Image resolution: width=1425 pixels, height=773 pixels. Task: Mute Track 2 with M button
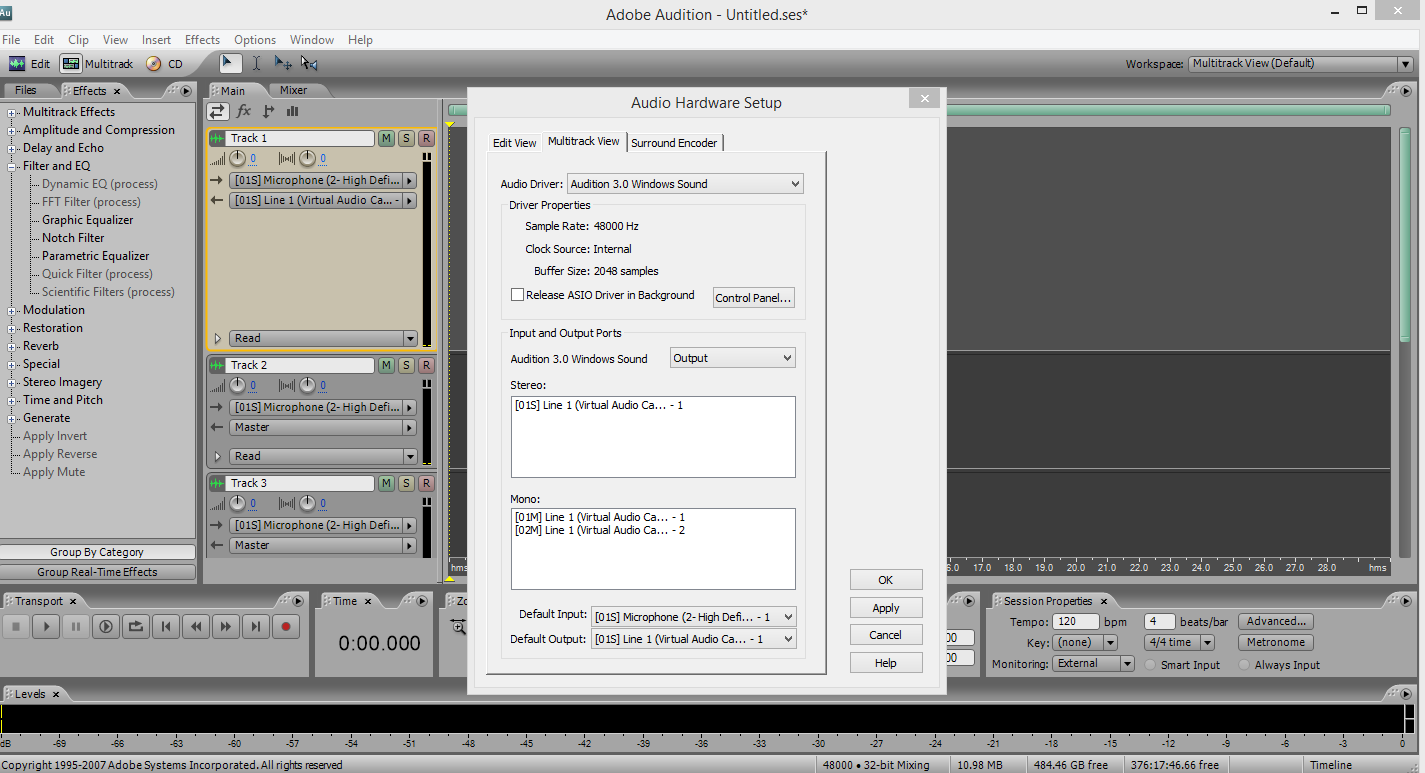pos(386,365)
